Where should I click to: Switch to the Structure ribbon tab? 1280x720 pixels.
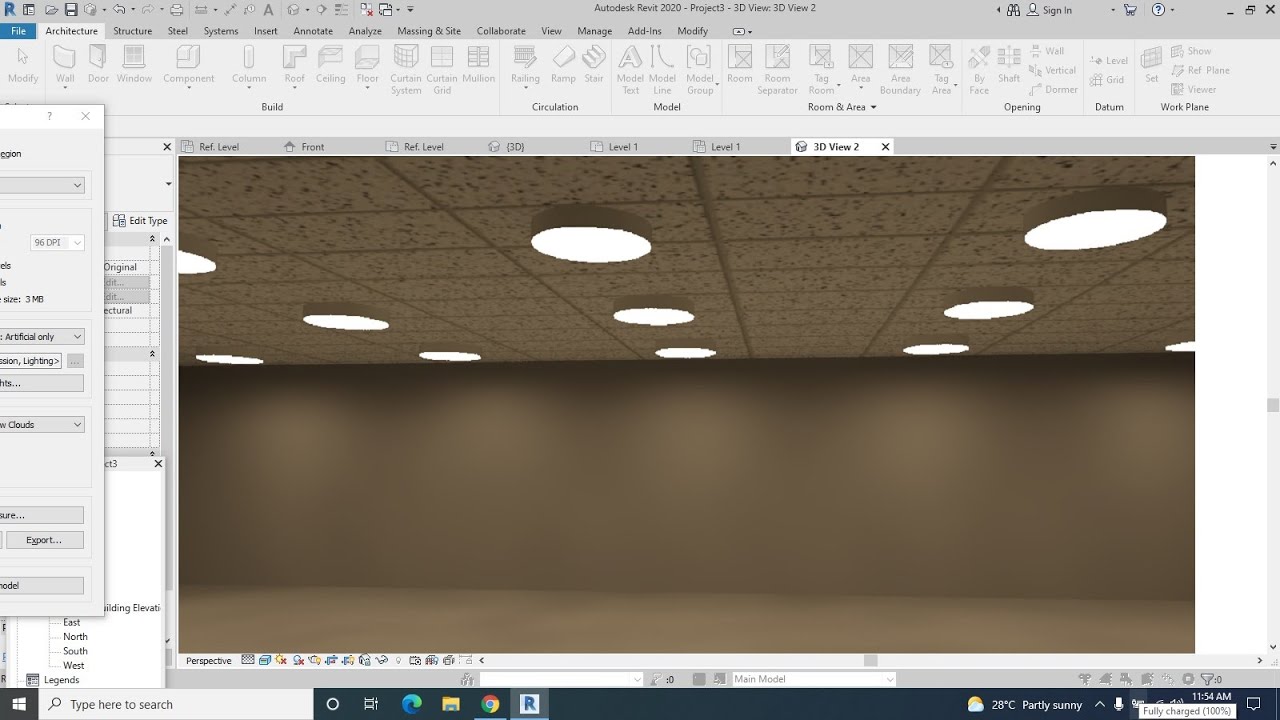(132, 31)
